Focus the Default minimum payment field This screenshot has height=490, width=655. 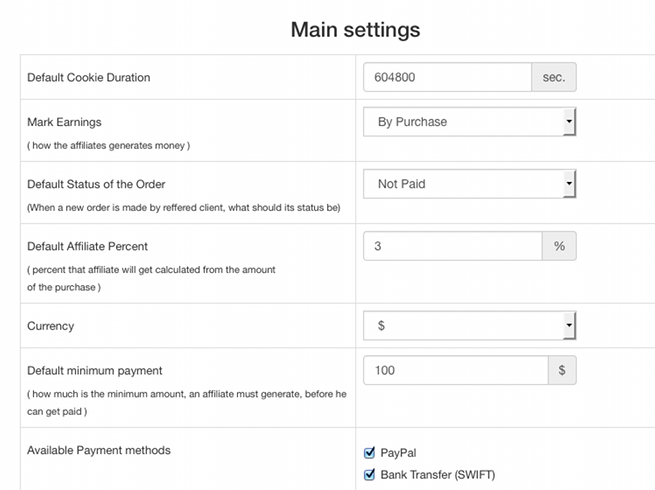point(456,370)
